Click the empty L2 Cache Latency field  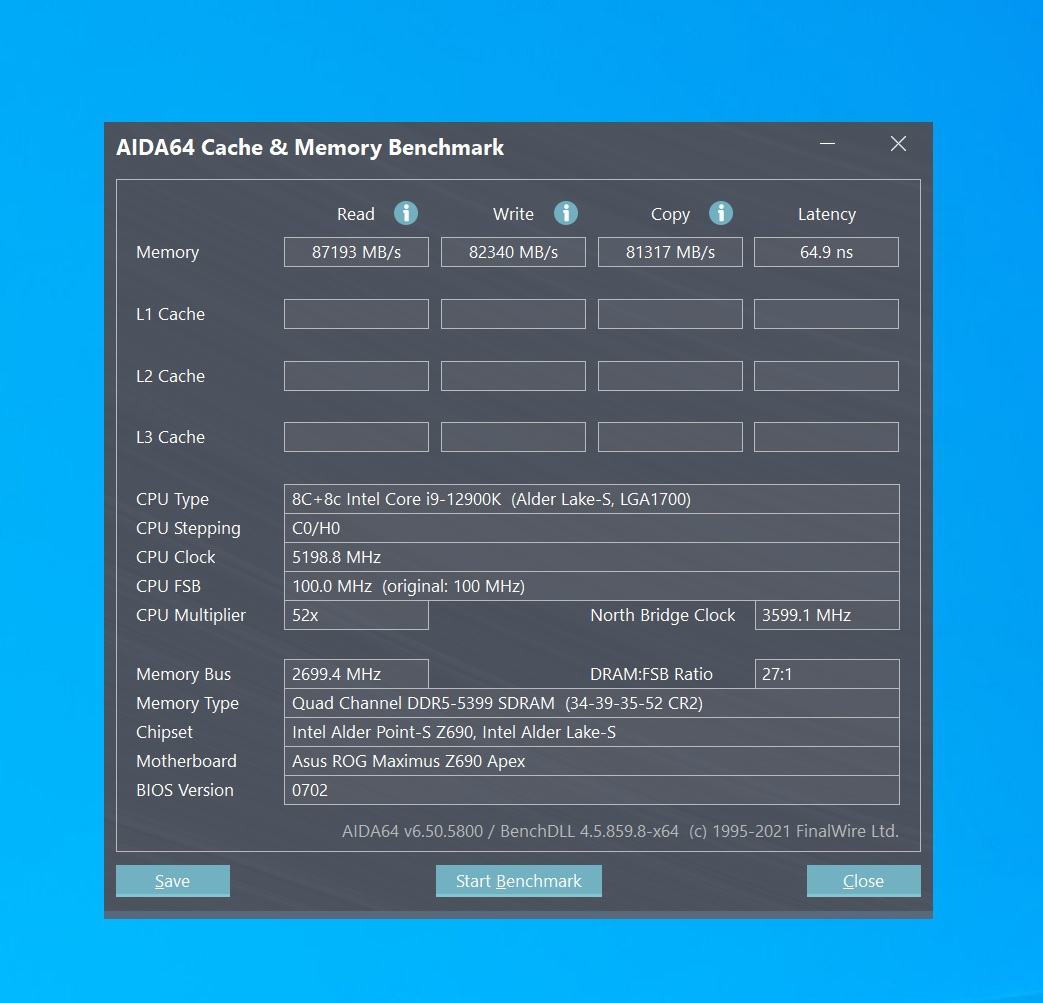click(x=826, y=376)
